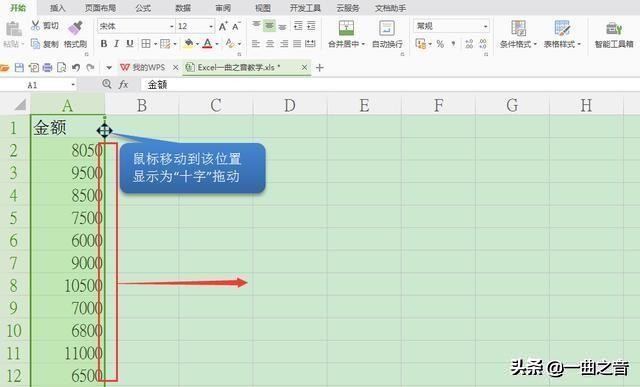640x387 pixels.
Task: Click the thousands separator comma icon
Action: pyautogui.click(x=453, y=44)
